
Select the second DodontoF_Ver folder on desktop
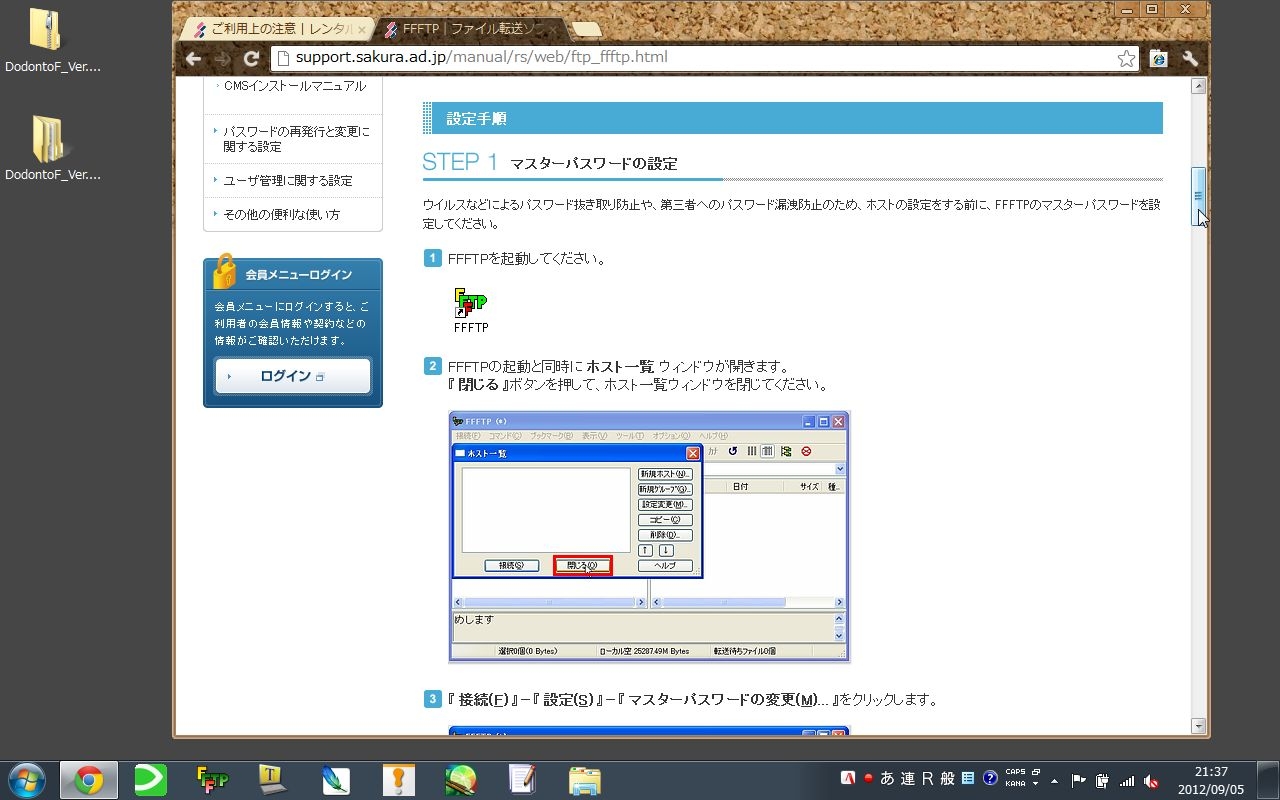[53, 148]
